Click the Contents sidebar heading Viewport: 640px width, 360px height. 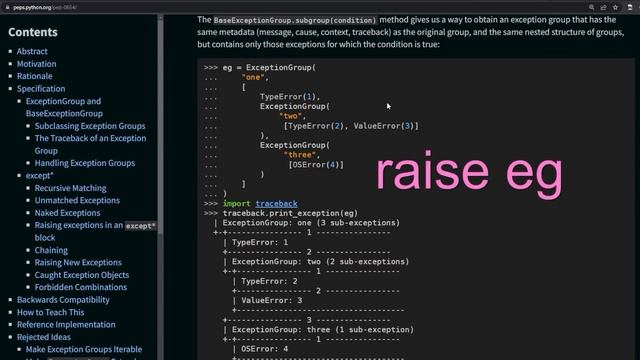pyautogui.click(x=33, y=32)
